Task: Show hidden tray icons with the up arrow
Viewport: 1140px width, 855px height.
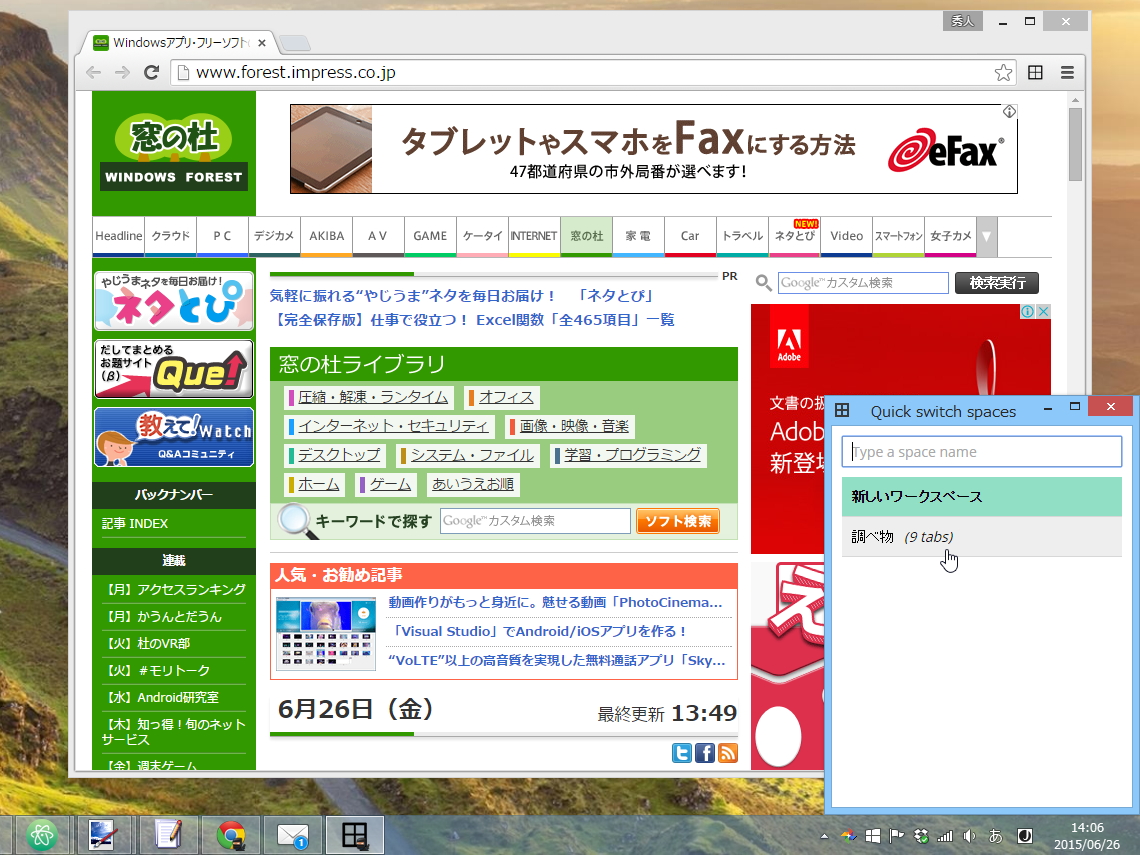Action: coord(824,836)
